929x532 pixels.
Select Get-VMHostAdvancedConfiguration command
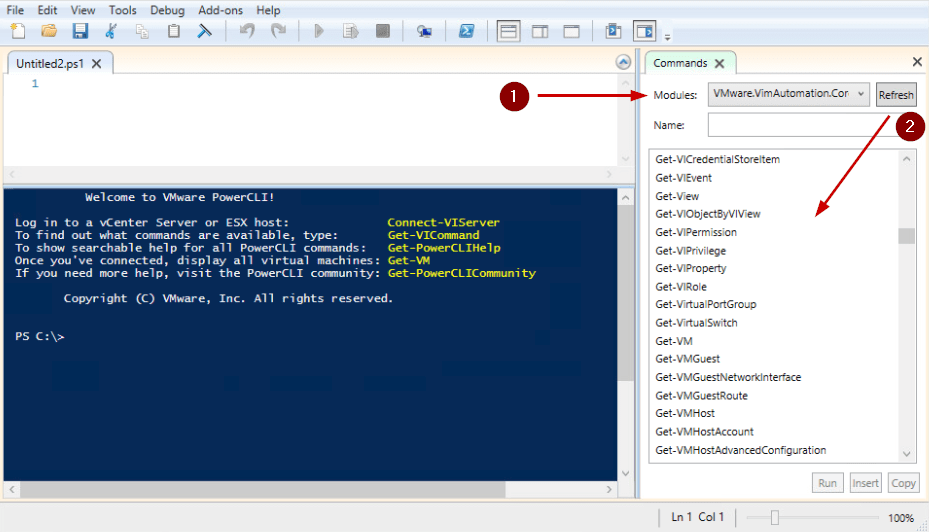(741, 450)
